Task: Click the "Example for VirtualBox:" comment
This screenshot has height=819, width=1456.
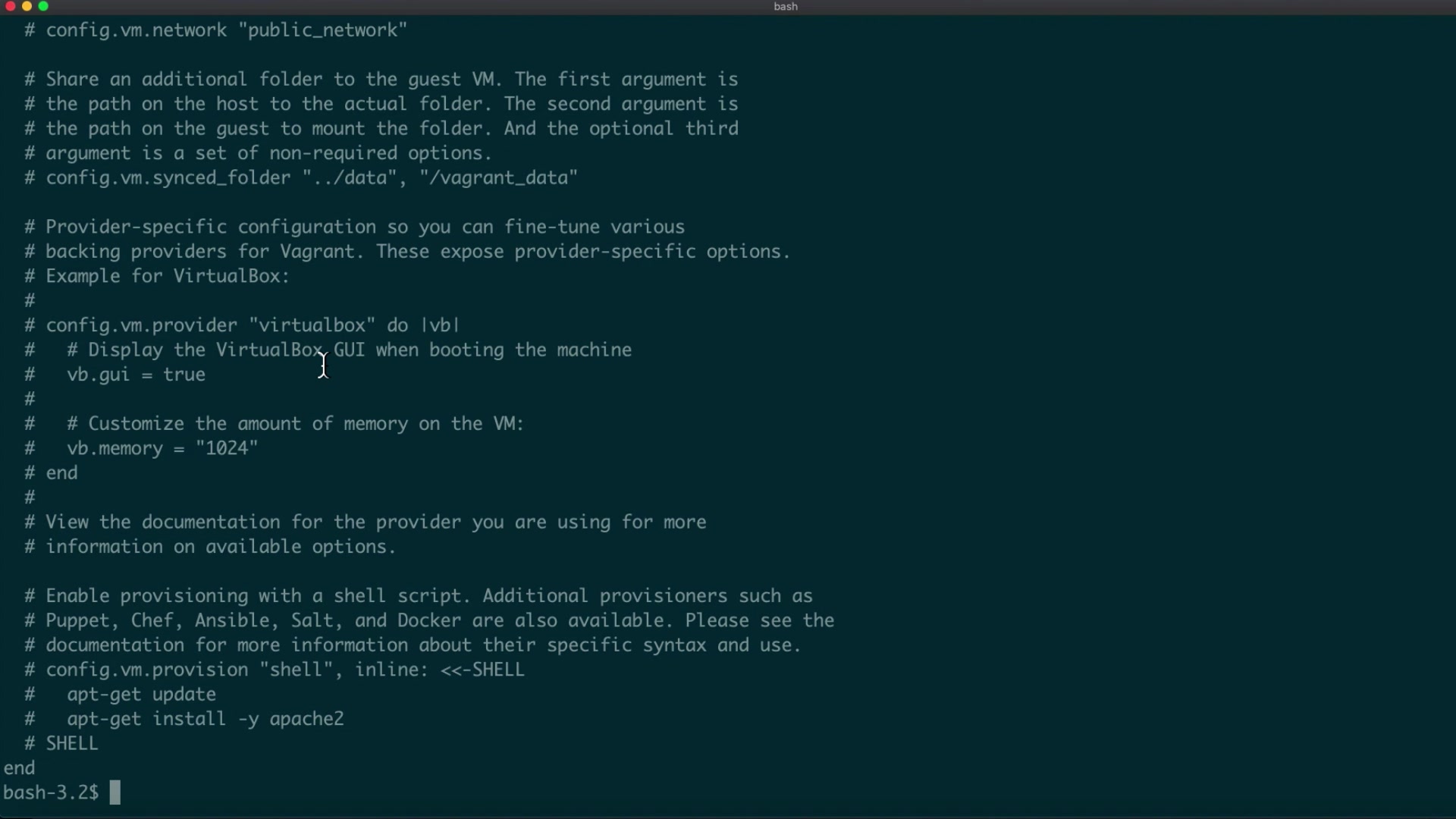Action: click(x=168, y=276)
